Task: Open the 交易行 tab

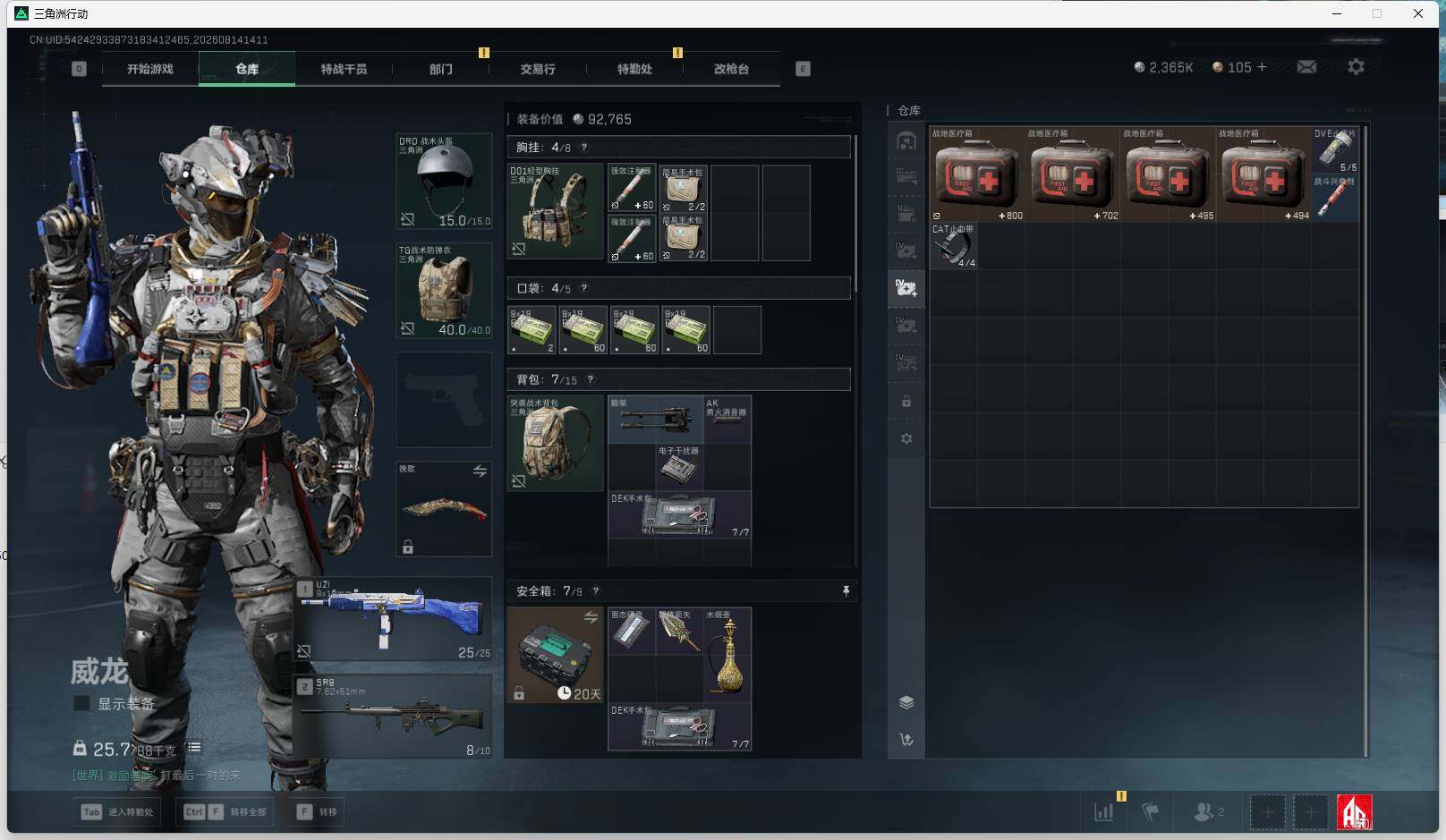Action: 538,69
